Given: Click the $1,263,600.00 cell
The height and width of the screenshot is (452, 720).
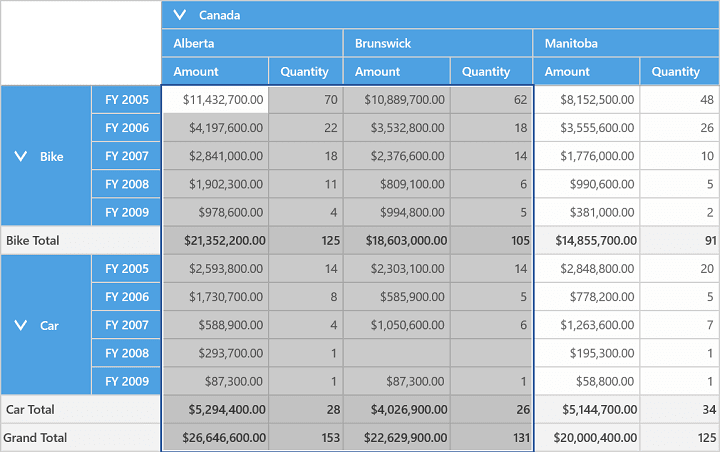Looking at the screenshot, I should [586, 325].
